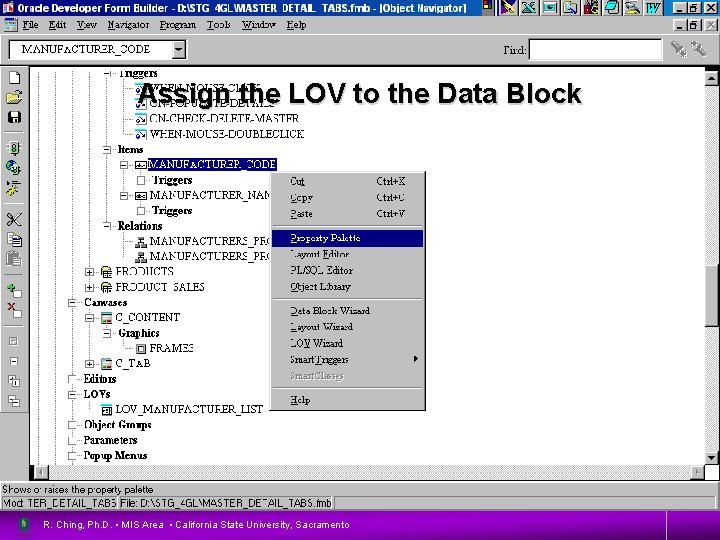The height and width of the screenshot is (540, 720).
Task: Open the Tools menu
Action: pos(219,25)
